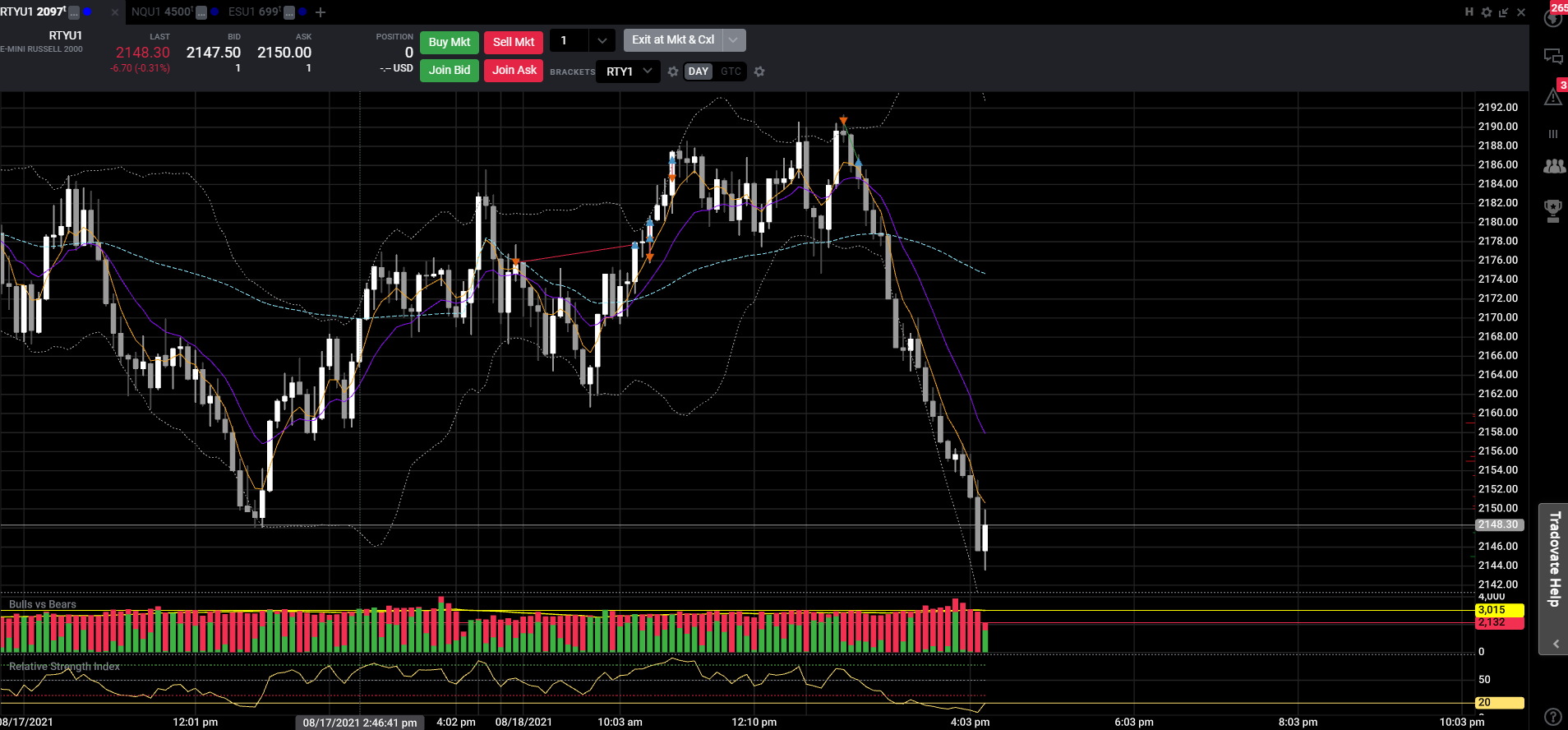Collapse the Tradovate Help panel chevron

1556,644
